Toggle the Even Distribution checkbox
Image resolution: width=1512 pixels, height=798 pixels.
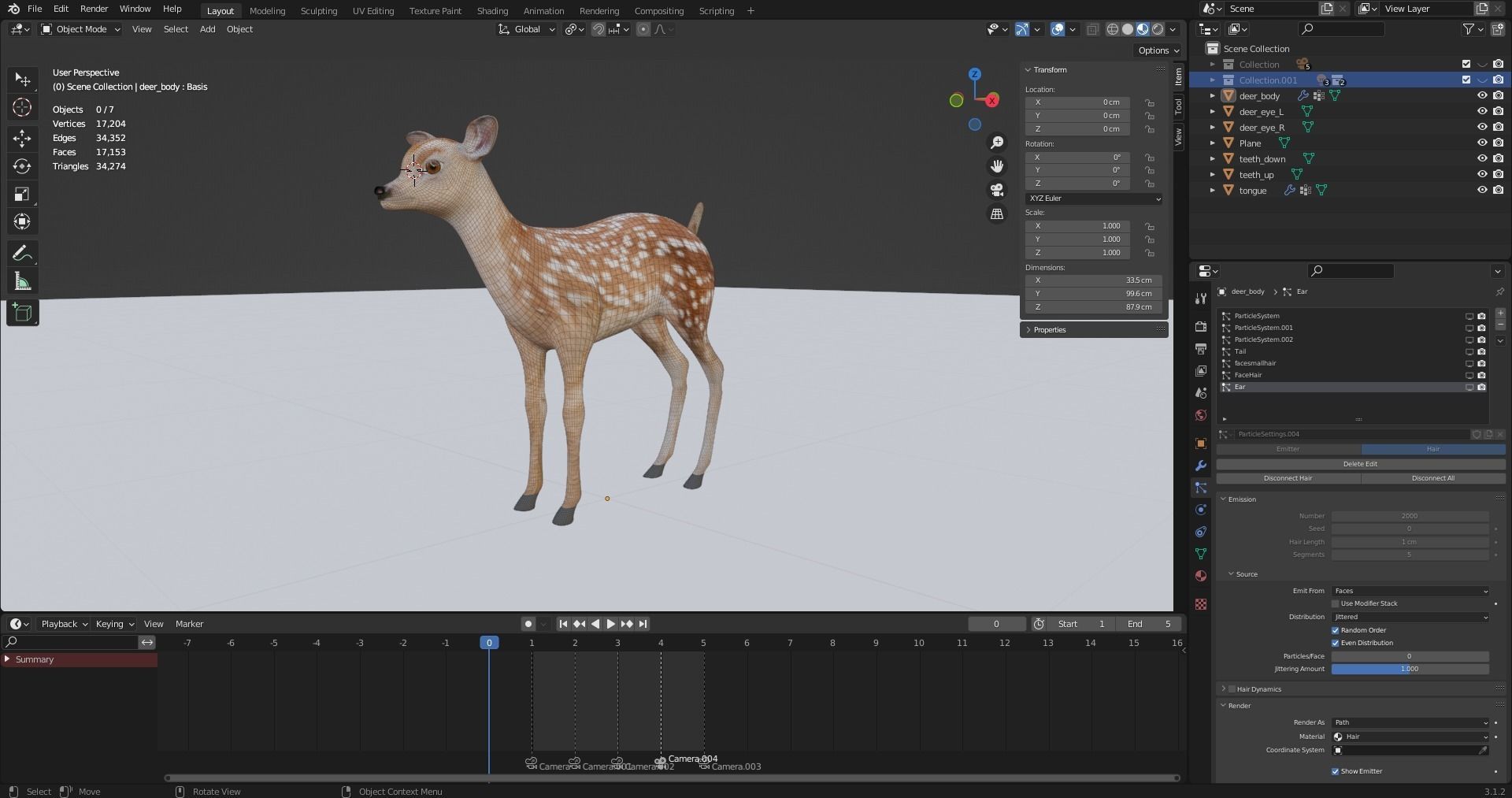point(1336,643)
